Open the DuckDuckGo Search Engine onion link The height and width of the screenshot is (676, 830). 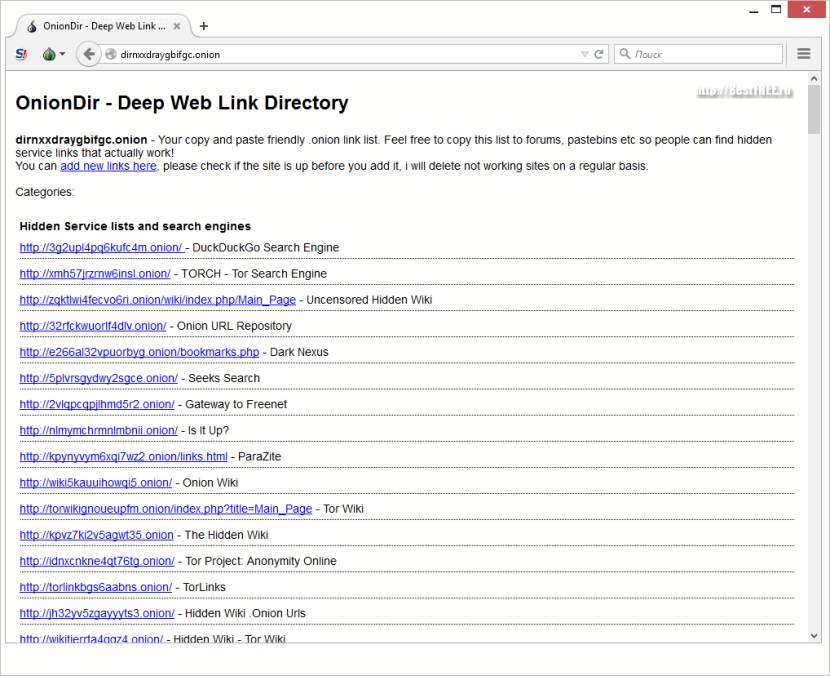click(101, 248)
